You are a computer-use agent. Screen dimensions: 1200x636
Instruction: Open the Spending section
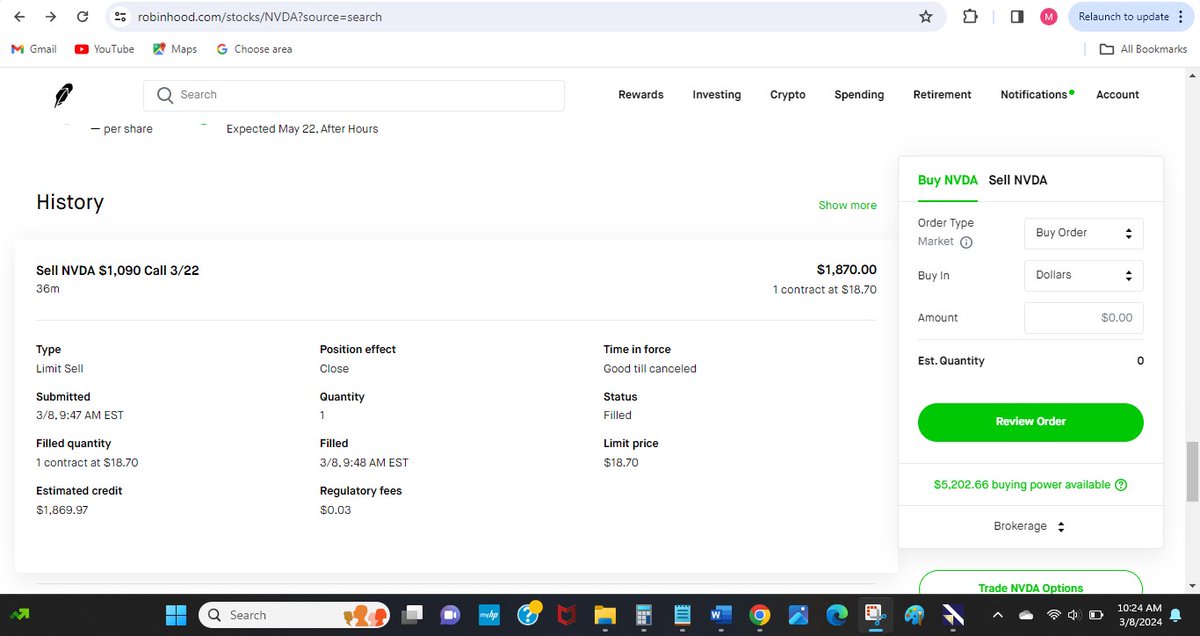point(859,95)
